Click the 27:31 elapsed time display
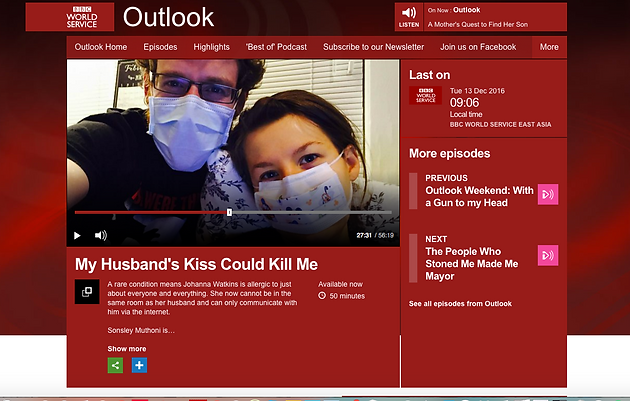This screenshot has height=401, width=630. pos(364,235)
